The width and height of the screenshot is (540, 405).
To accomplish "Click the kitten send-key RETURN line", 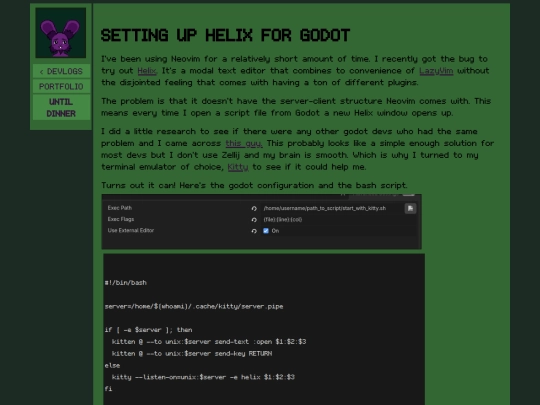I will click(192, 354).
